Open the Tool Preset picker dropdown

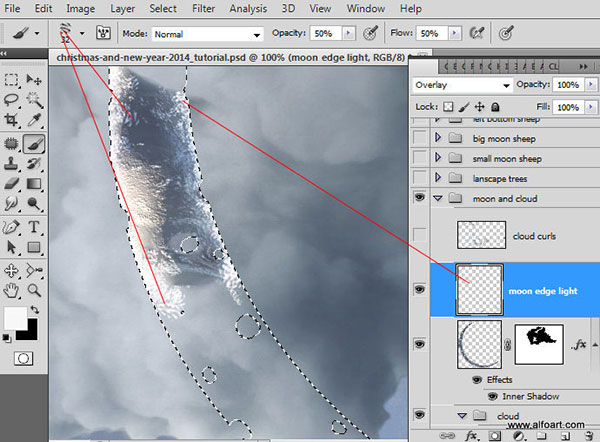[x=37, y=34]
